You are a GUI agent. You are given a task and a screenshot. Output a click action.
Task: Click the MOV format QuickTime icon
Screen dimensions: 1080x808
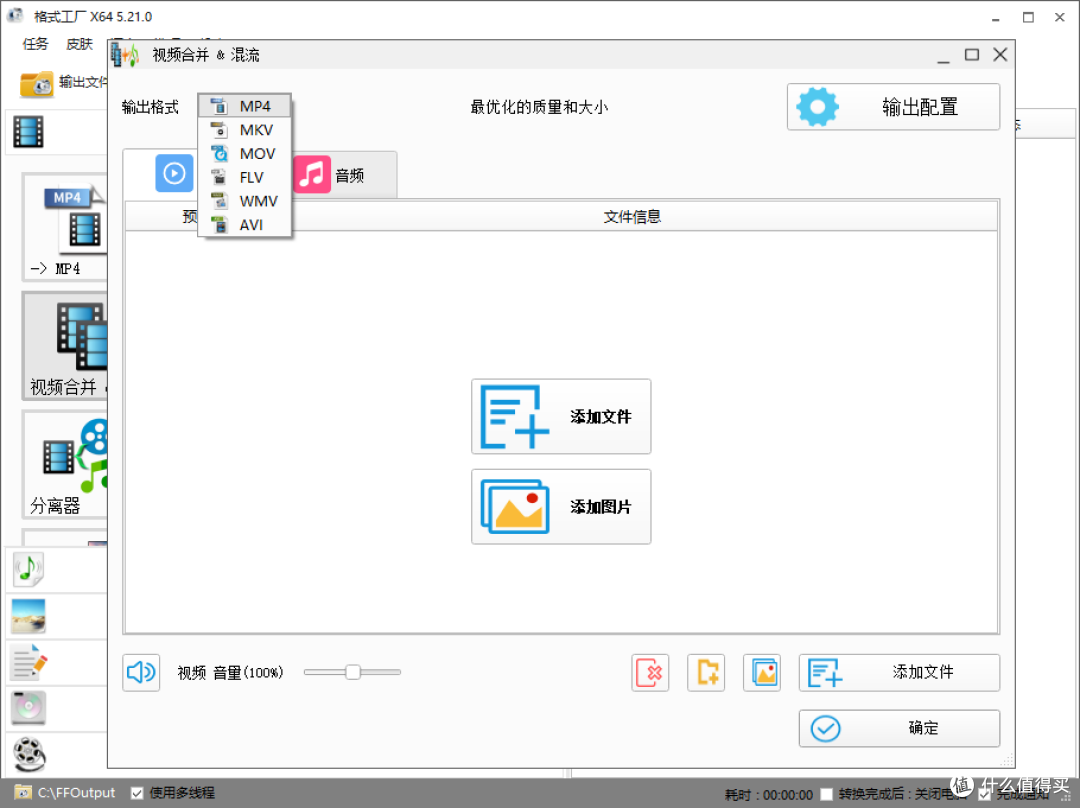(x=219, y=154)
